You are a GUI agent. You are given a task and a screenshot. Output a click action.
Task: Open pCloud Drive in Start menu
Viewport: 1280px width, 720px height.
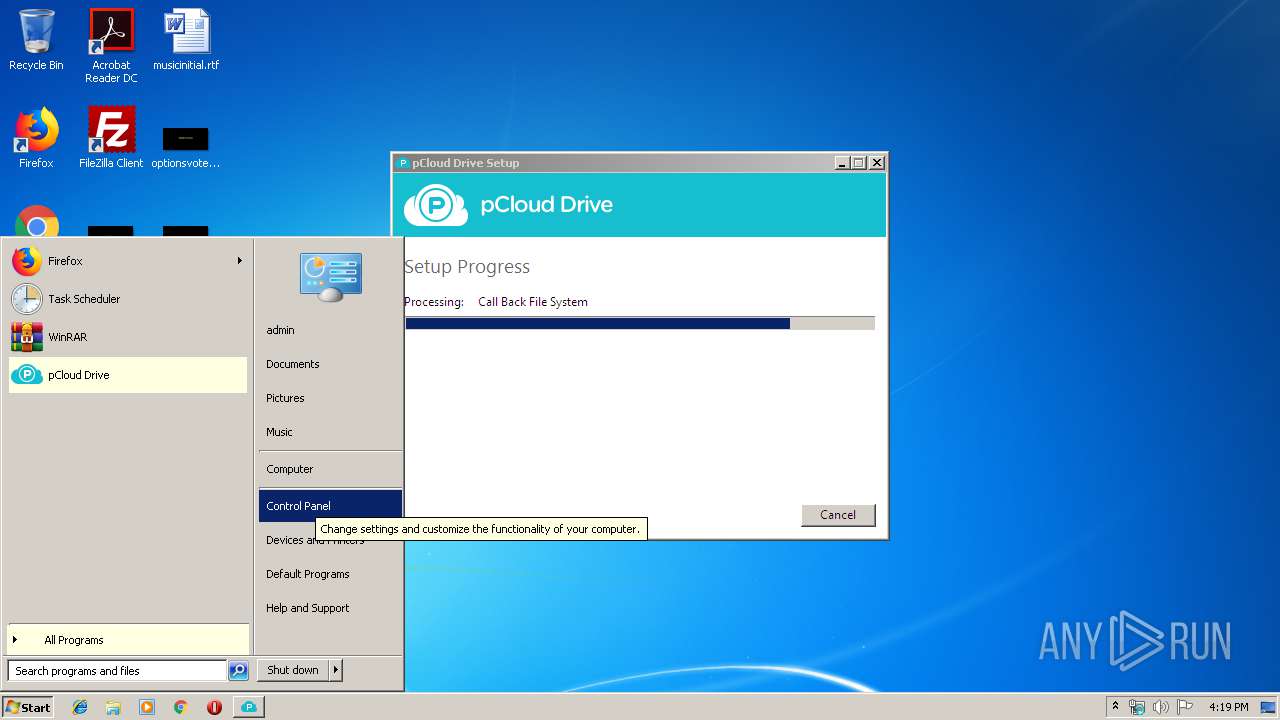pos(128,375)
